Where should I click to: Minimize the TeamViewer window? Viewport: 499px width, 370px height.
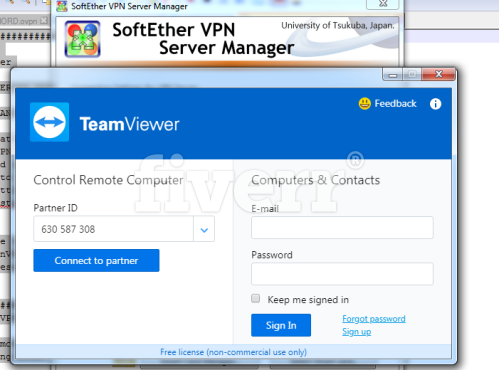pos(393,75)
